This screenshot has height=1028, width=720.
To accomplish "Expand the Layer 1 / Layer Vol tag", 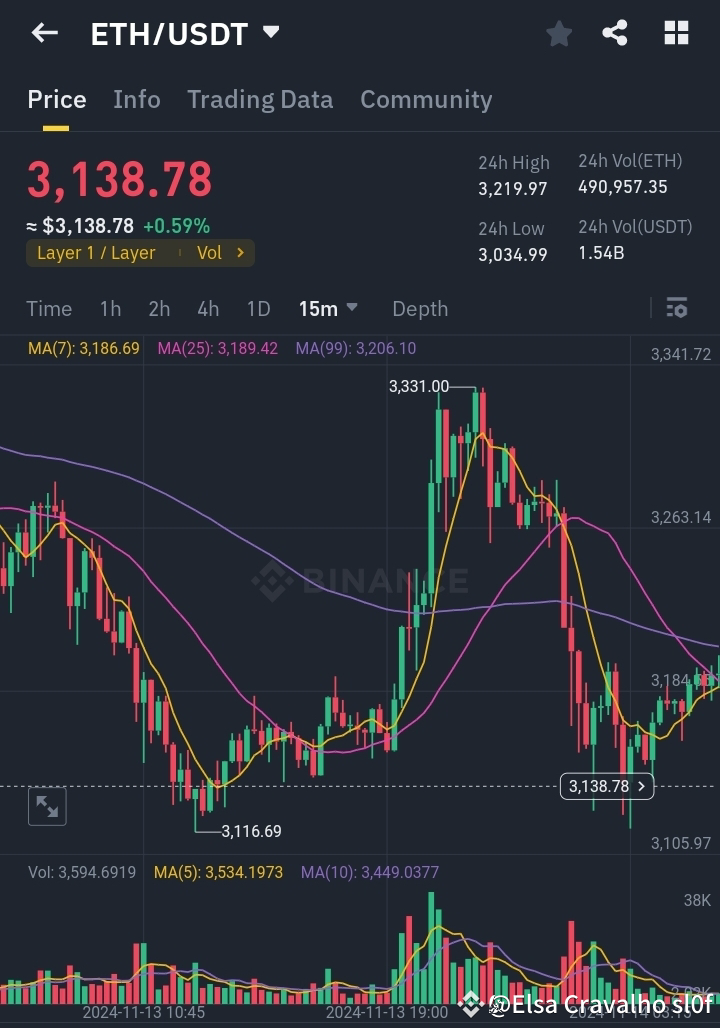I will [140, 253].
